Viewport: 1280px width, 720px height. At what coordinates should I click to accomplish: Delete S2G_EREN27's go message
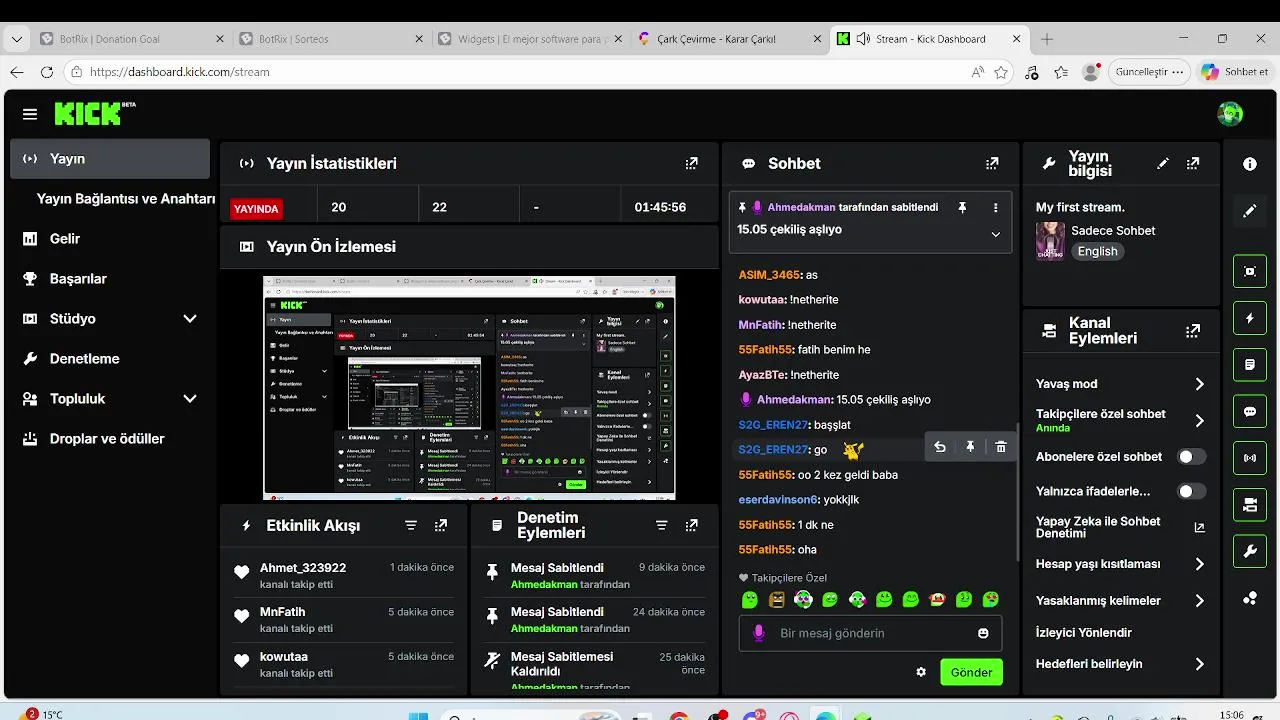tap(1001, 447)
